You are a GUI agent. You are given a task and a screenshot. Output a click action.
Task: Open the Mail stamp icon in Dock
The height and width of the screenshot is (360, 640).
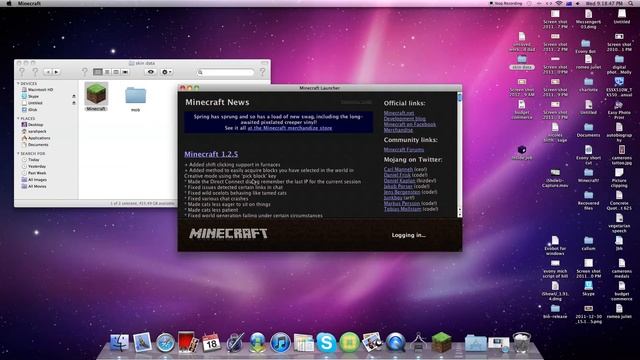(142, 342)
